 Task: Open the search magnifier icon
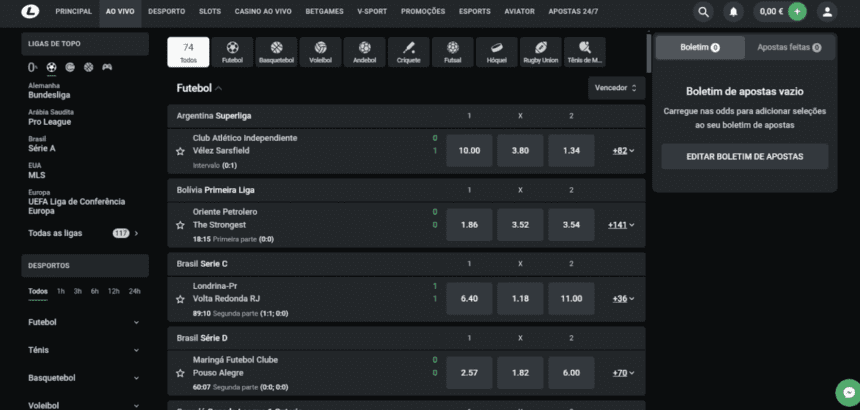click(x=703, y=12)
